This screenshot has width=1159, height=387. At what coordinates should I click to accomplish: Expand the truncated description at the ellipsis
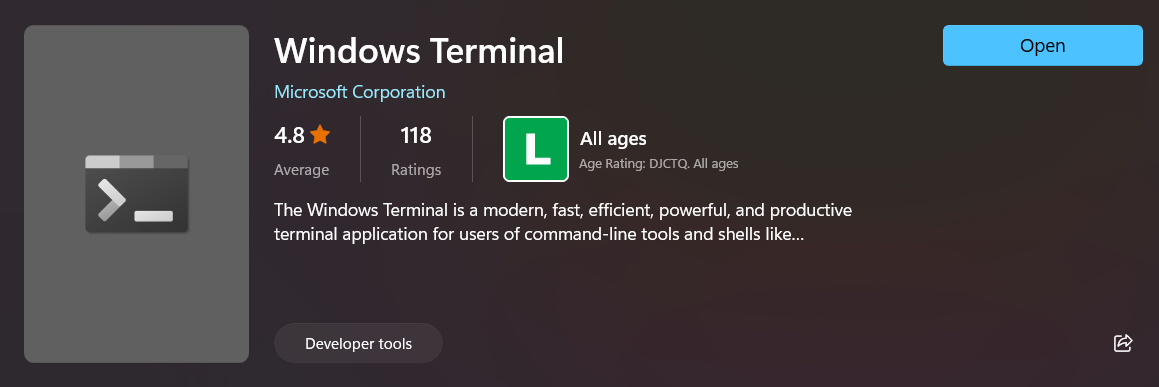click(x=796, y=236)
